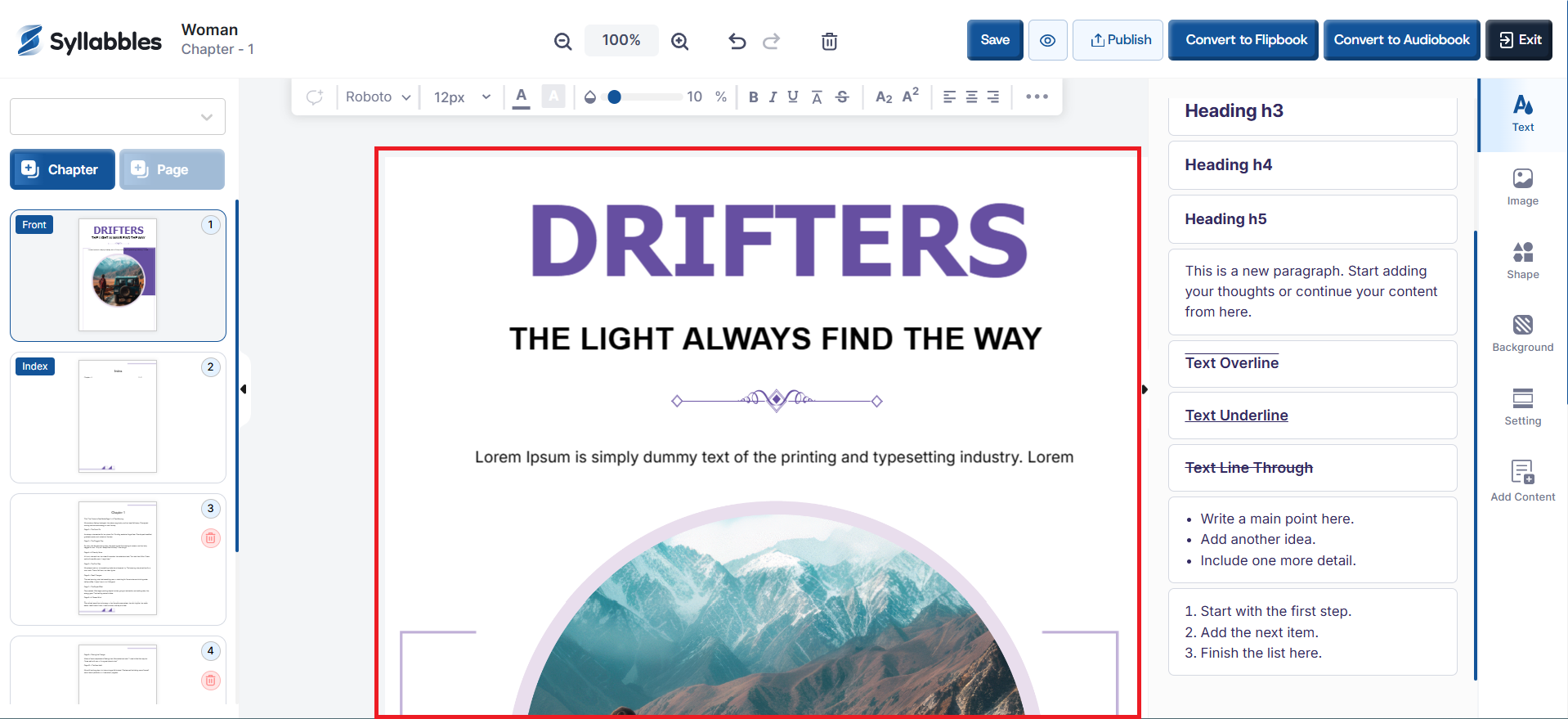Toggle underline formatting
Screen dimensions: 1568x719
[792, 97]
